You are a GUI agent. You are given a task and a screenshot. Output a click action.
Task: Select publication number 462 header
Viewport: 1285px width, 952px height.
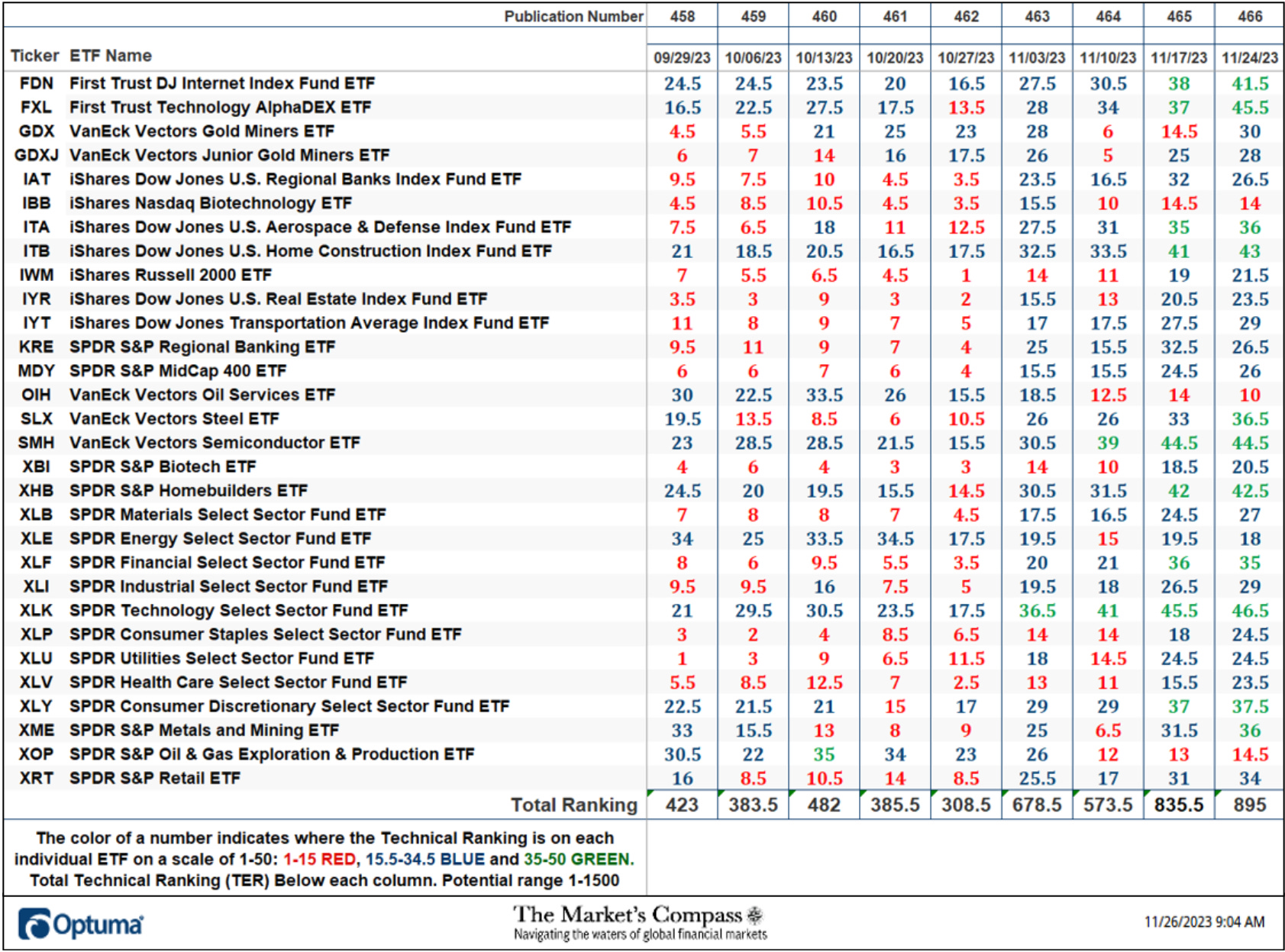pos(966,16)
